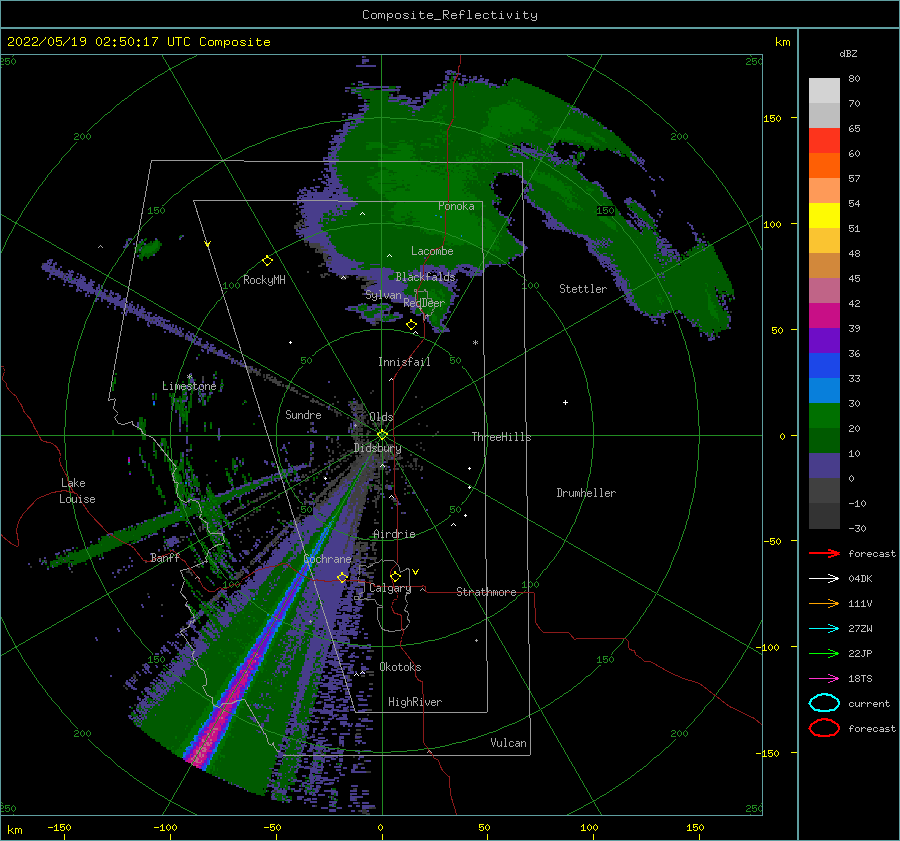Pick the slate purple 10 dBZ swatch
Image resolution: width=900 pixels, height=841 pixels.
click(824, 466)
